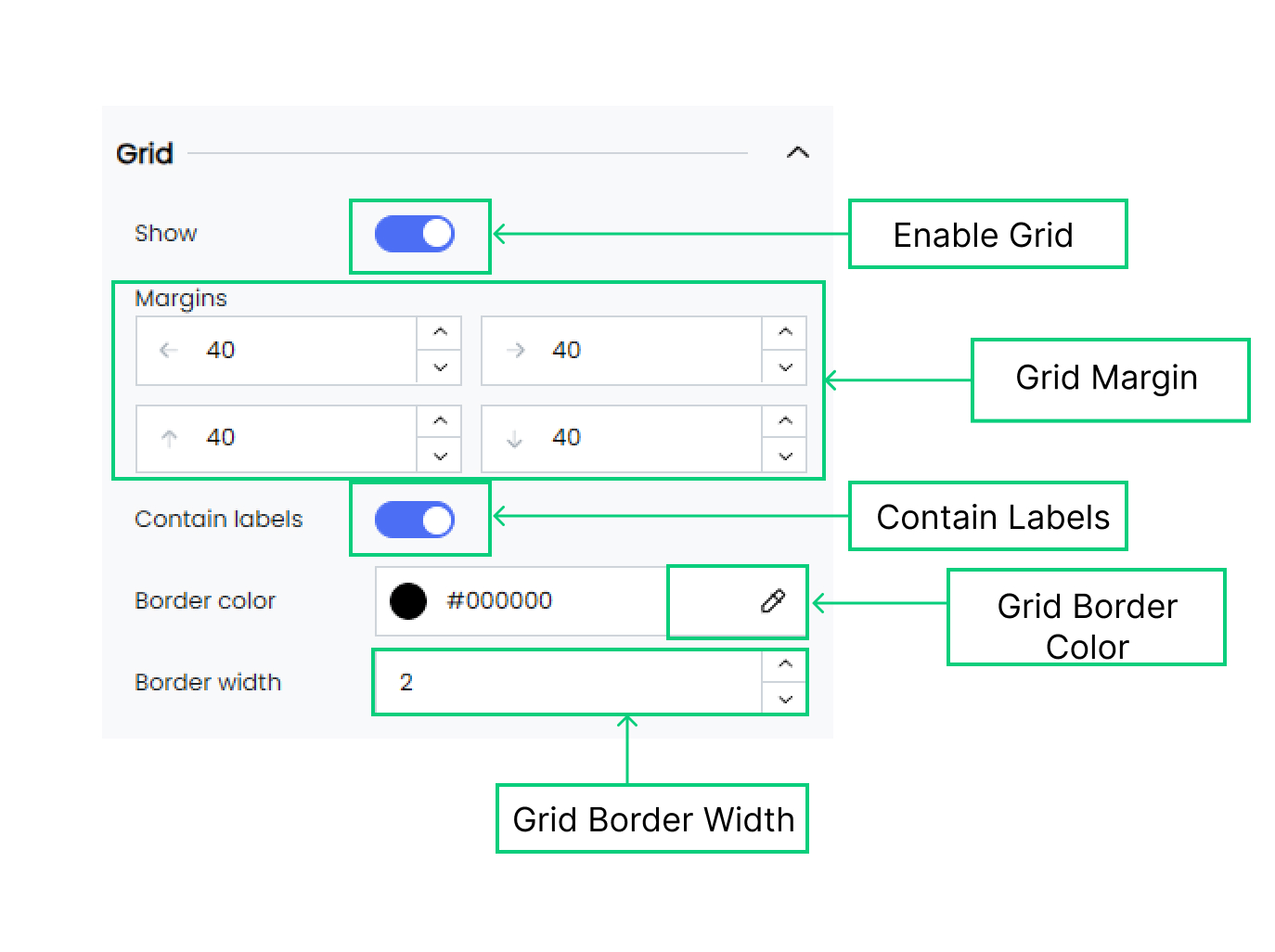Increase the Border width value
The image size is (1275, 952).
(785, 664)
